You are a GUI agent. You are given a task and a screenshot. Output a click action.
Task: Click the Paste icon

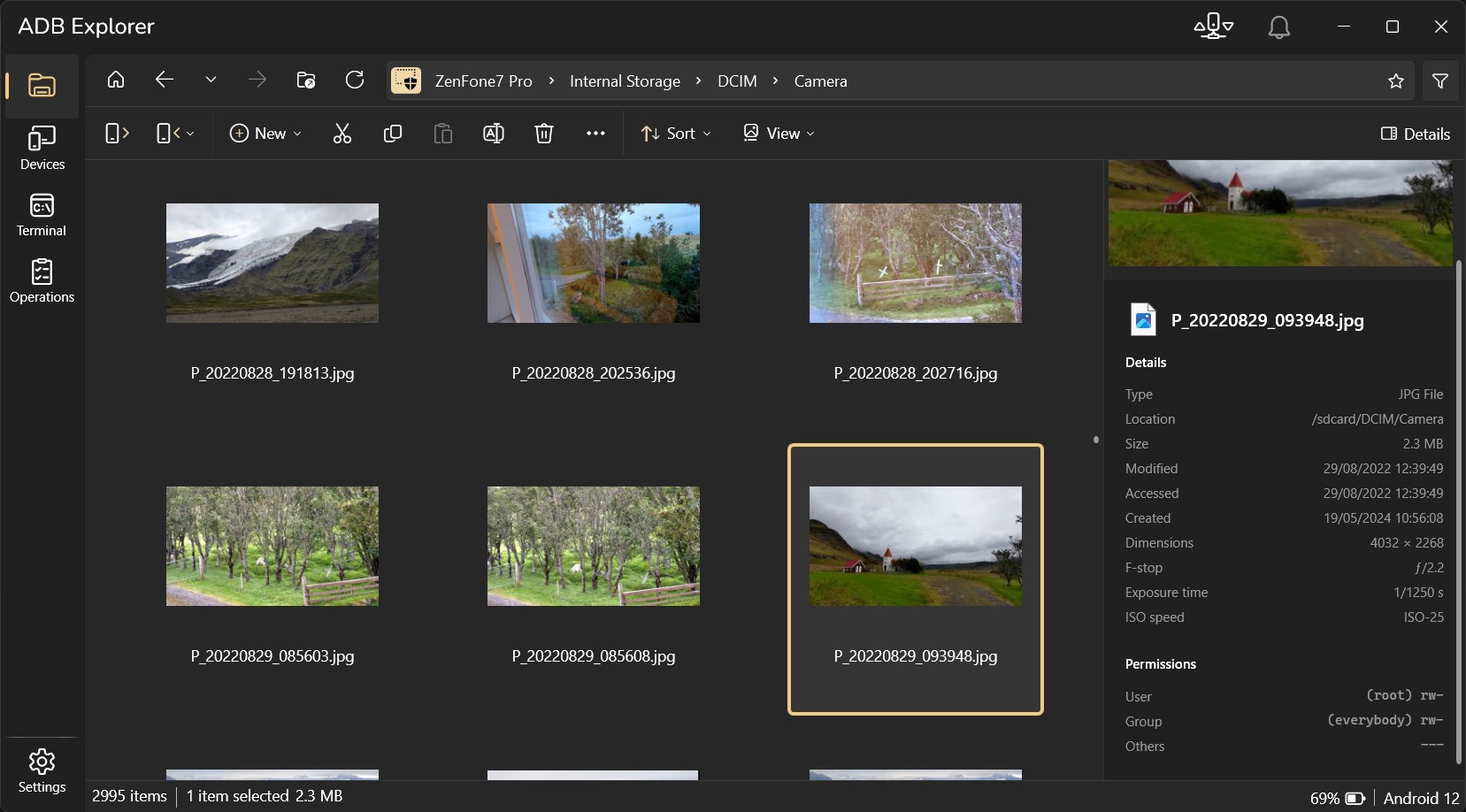click(x=443, y=134)
